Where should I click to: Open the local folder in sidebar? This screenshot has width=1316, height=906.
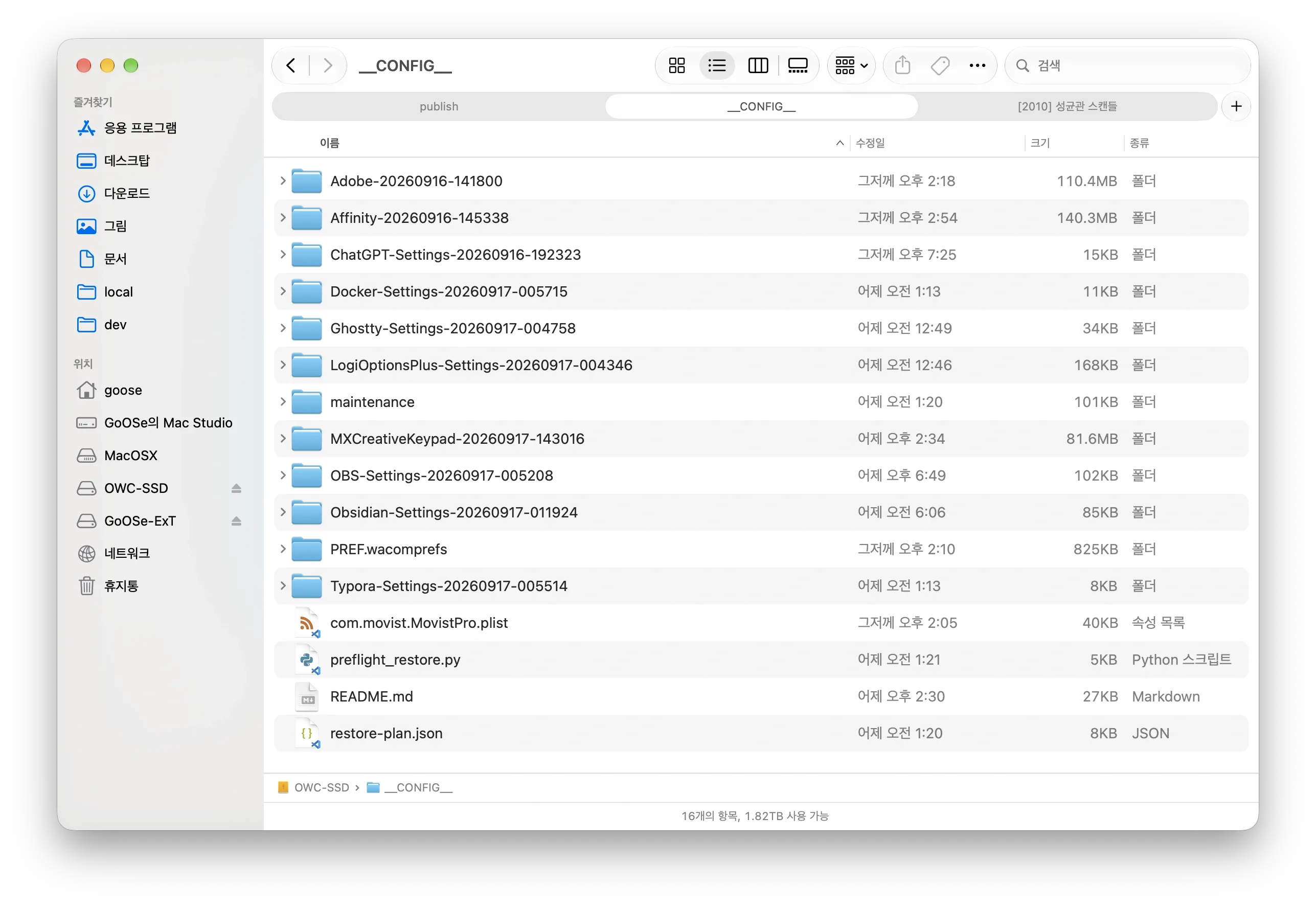[104, 292]
